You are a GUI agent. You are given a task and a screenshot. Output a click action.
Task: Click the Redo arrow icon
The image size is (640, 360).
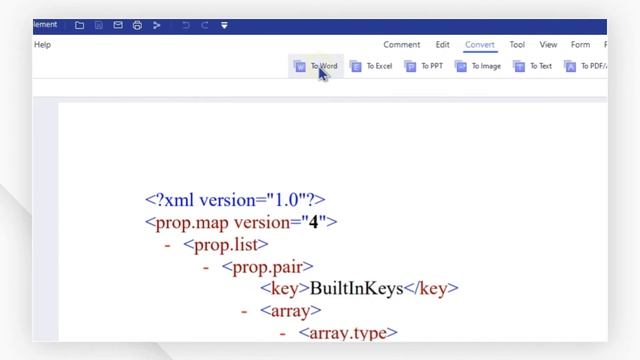205,25
